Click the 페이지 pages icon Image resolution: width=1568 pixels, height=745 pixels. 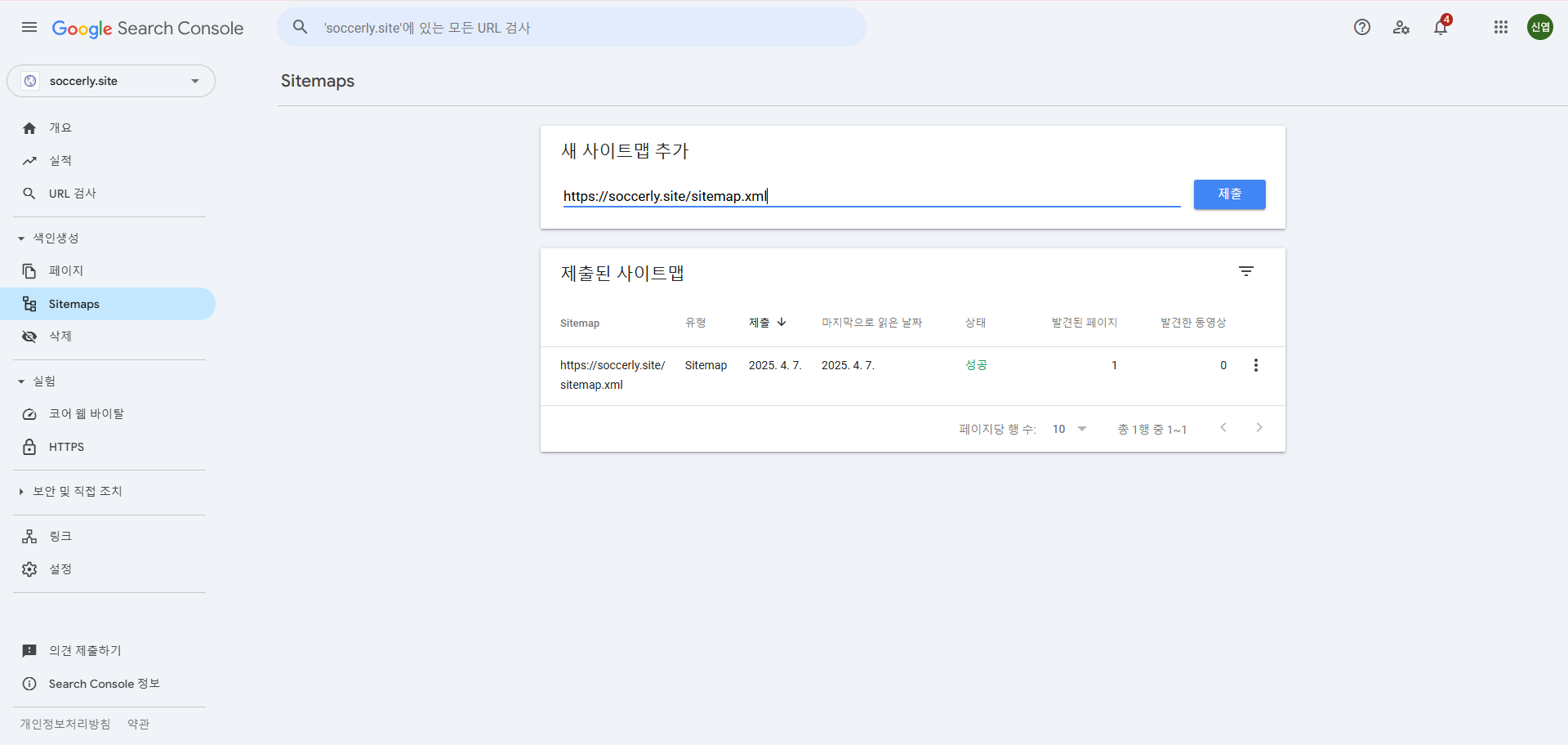[x=29, y=271]
